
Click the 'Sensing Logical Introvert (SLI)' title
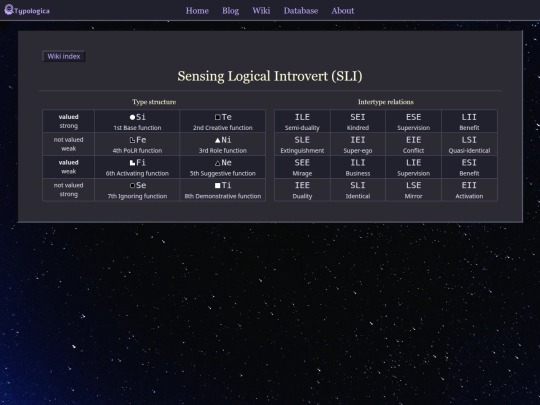pos(270,76)
